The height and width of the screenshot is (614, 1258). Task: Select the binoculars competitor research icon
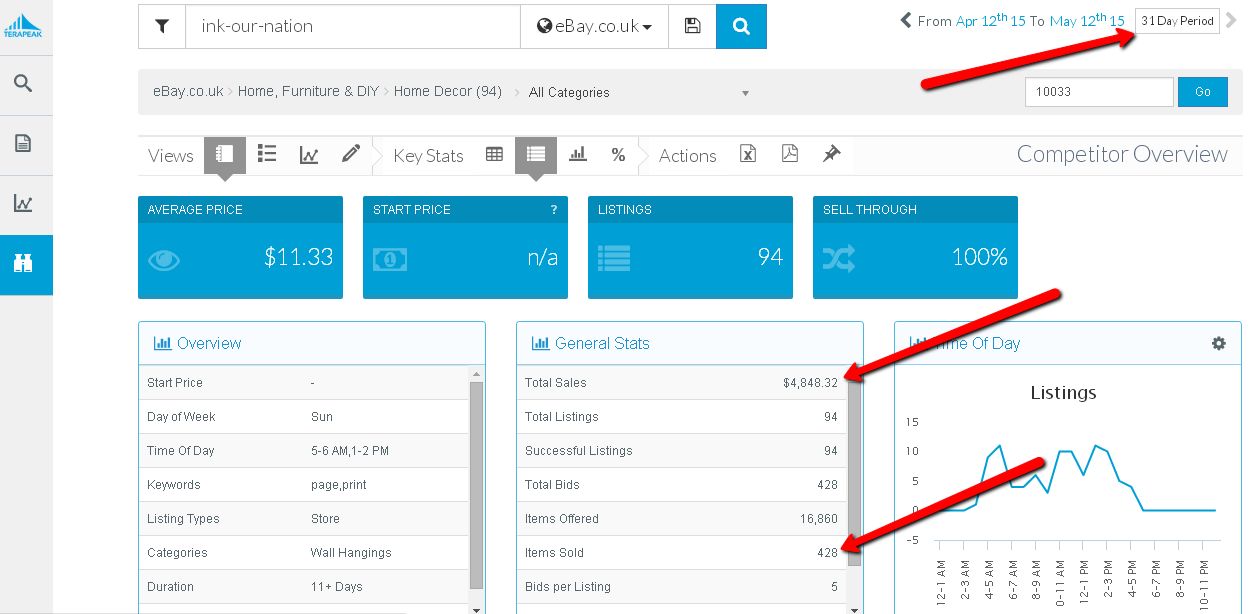[22, 264]
